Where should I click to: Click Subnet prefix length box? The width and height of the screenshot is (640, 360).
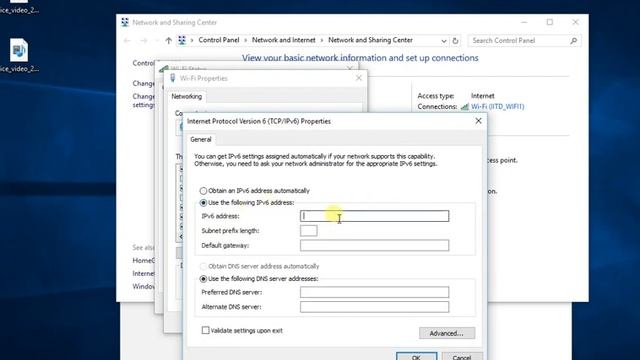309,231
